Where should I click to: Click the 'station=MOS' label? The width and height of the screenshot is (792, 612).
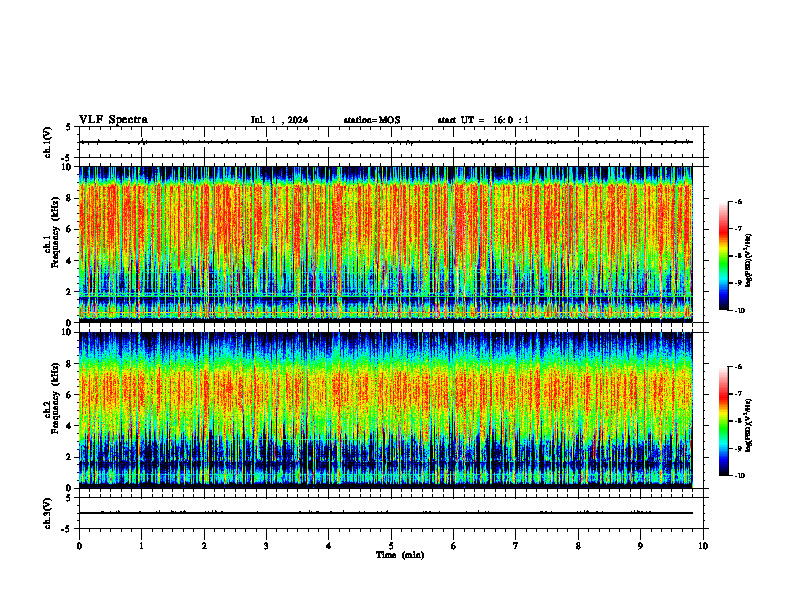tap(372, 120)
